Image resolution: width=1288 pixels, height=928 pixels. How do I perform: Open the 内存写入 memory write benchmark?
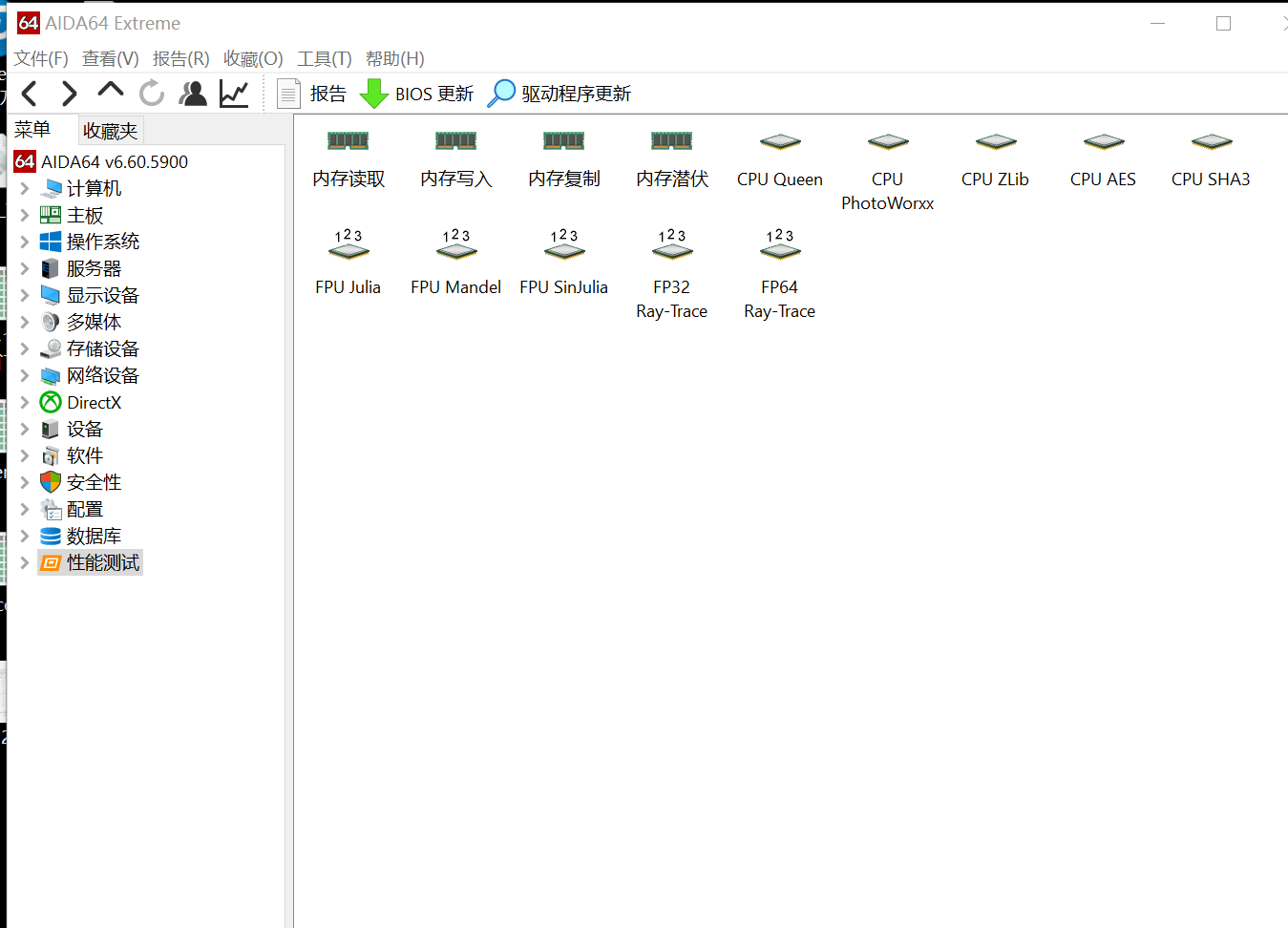[x=456, y=159]
